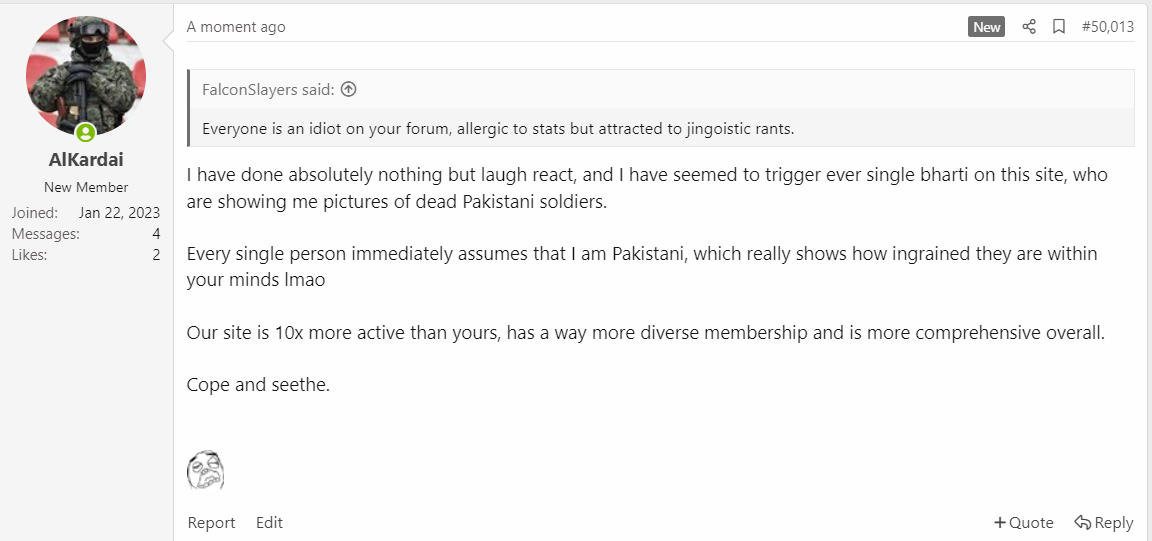The image size is (1152, 541).
Task: Open the AlKardai username profile link
Action: (86, 160)
